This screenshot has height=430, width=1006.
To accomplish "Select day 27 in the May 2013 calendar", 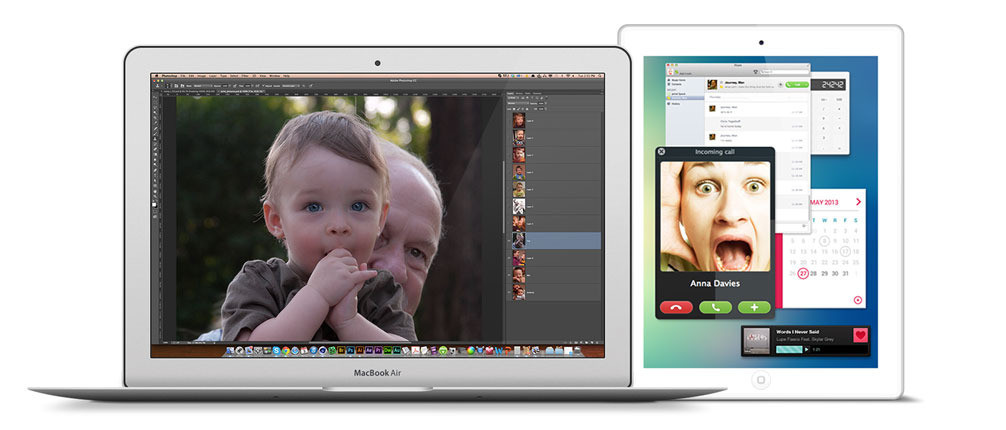I will (802, 273).
